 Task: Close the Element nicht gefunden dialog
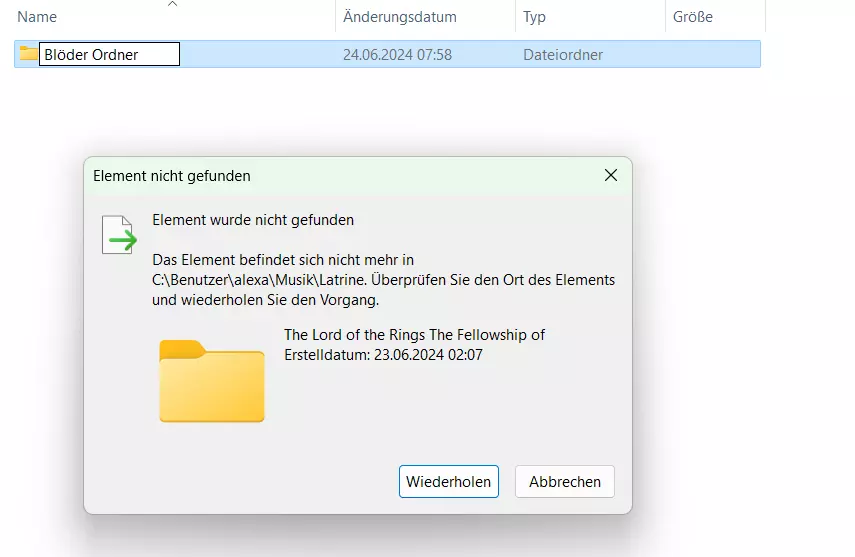(611, 175)
